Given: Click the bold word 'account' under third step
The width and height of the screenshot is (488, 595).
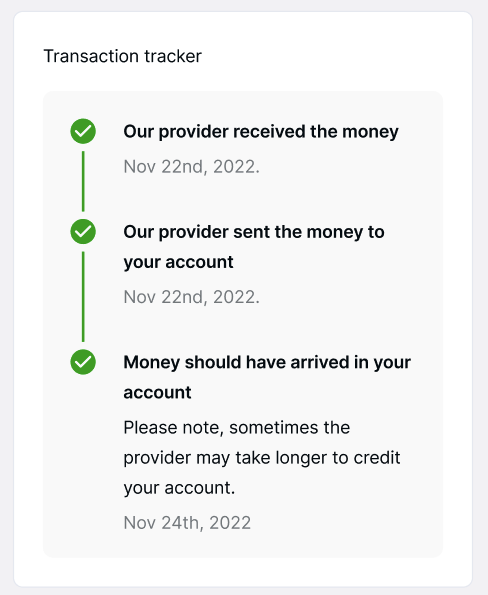Looking at the screenshot, I should [x=157, y=393].
